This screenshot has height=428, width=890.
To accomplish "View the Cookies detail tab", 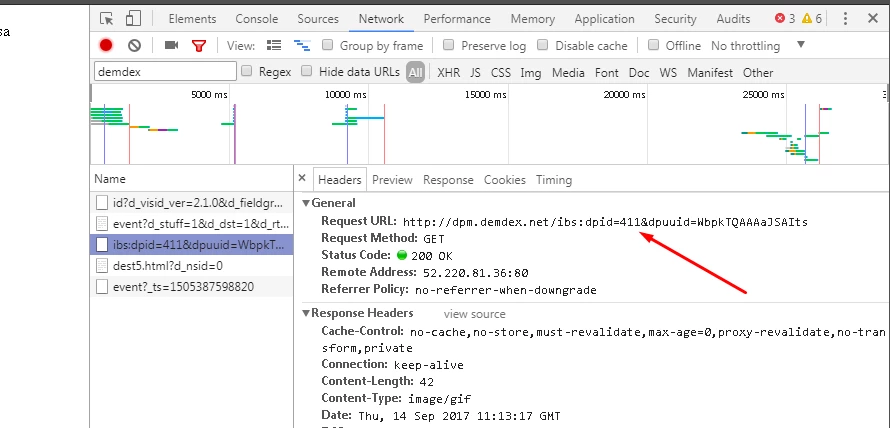I will pyautogui.click(x=505, y=180).
